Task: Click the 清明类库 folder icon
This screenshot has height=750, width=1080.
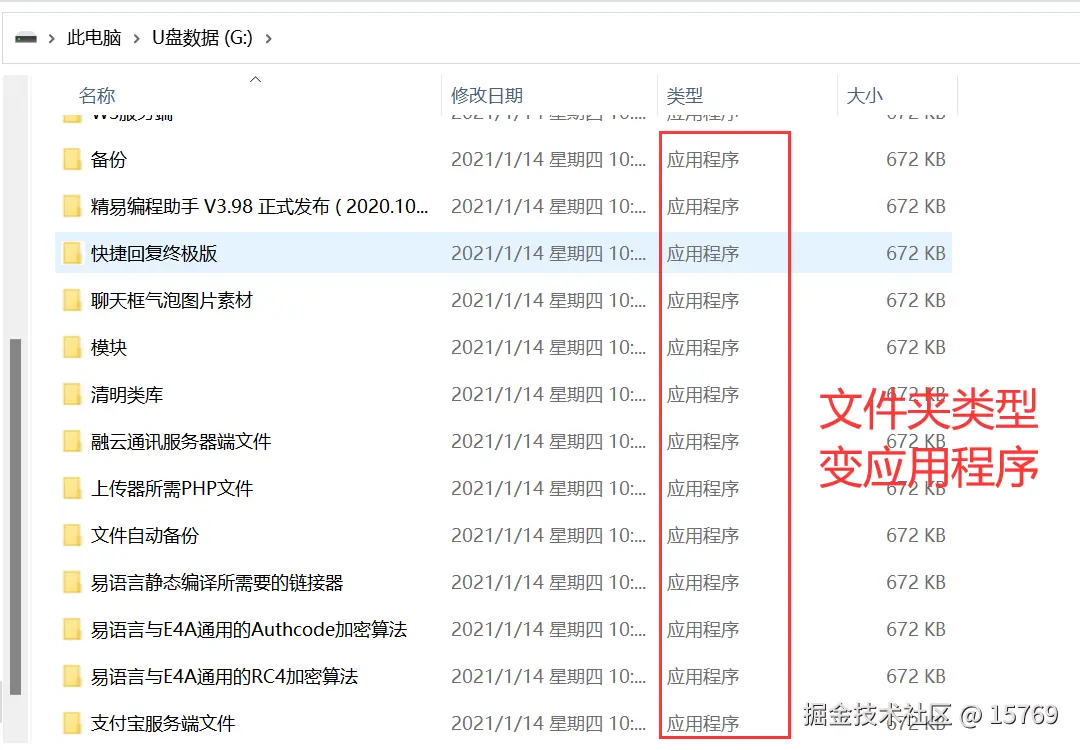Action: pos(72,394)
